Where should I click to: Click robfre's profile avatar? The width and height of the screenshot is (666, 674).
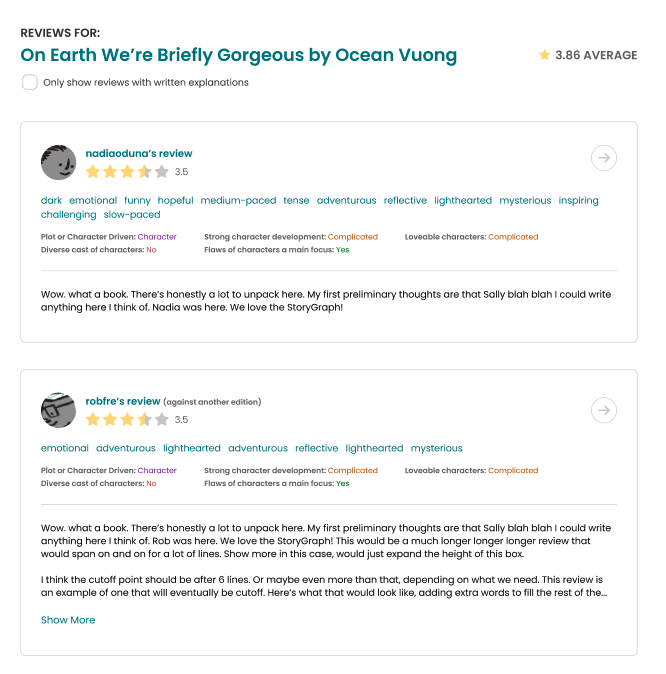point(58,410)
